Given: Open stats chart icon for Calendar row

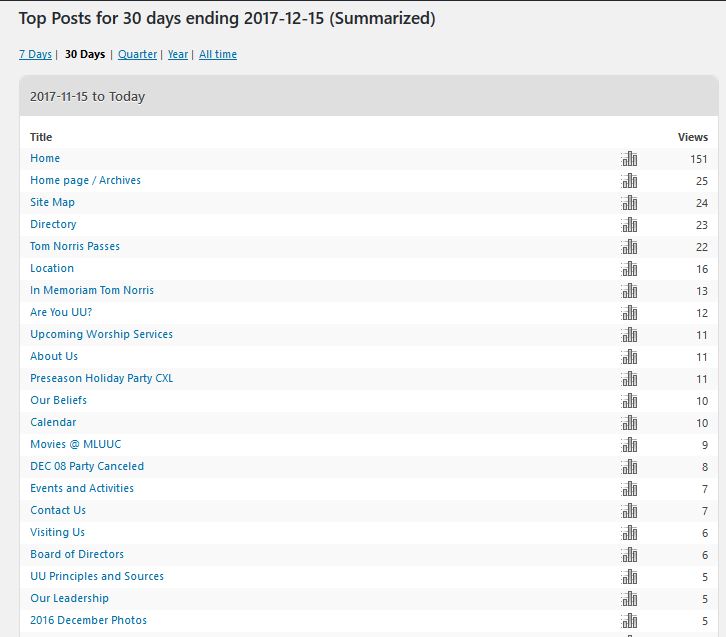Looking at the screenshot, I should (x=629, y=423).
